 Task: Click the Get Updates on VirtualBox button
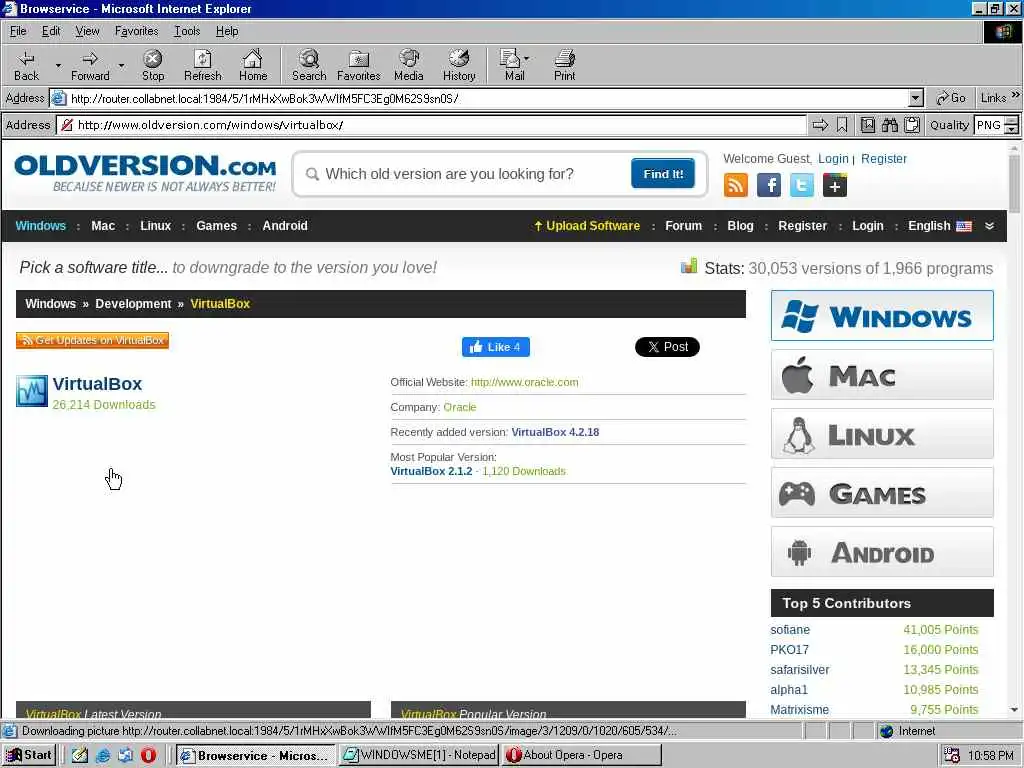pyautogui.click(x=92, y=340)
